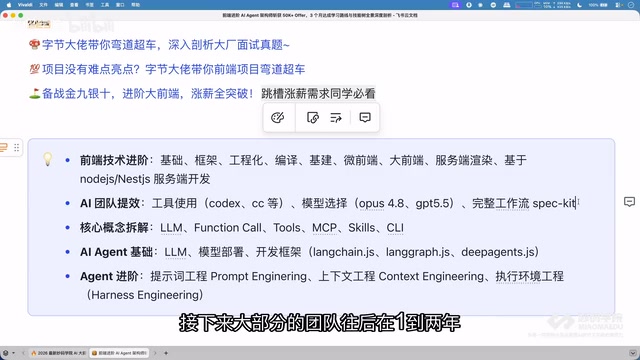
Task: Open the 书签 menu
Action: pos(89,5)
